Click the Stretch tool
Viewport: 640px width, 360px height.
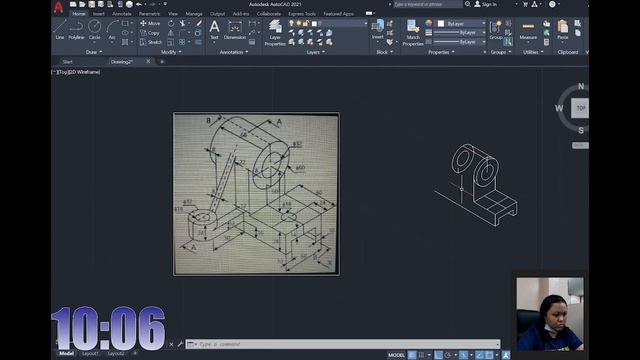pos(151,42)
